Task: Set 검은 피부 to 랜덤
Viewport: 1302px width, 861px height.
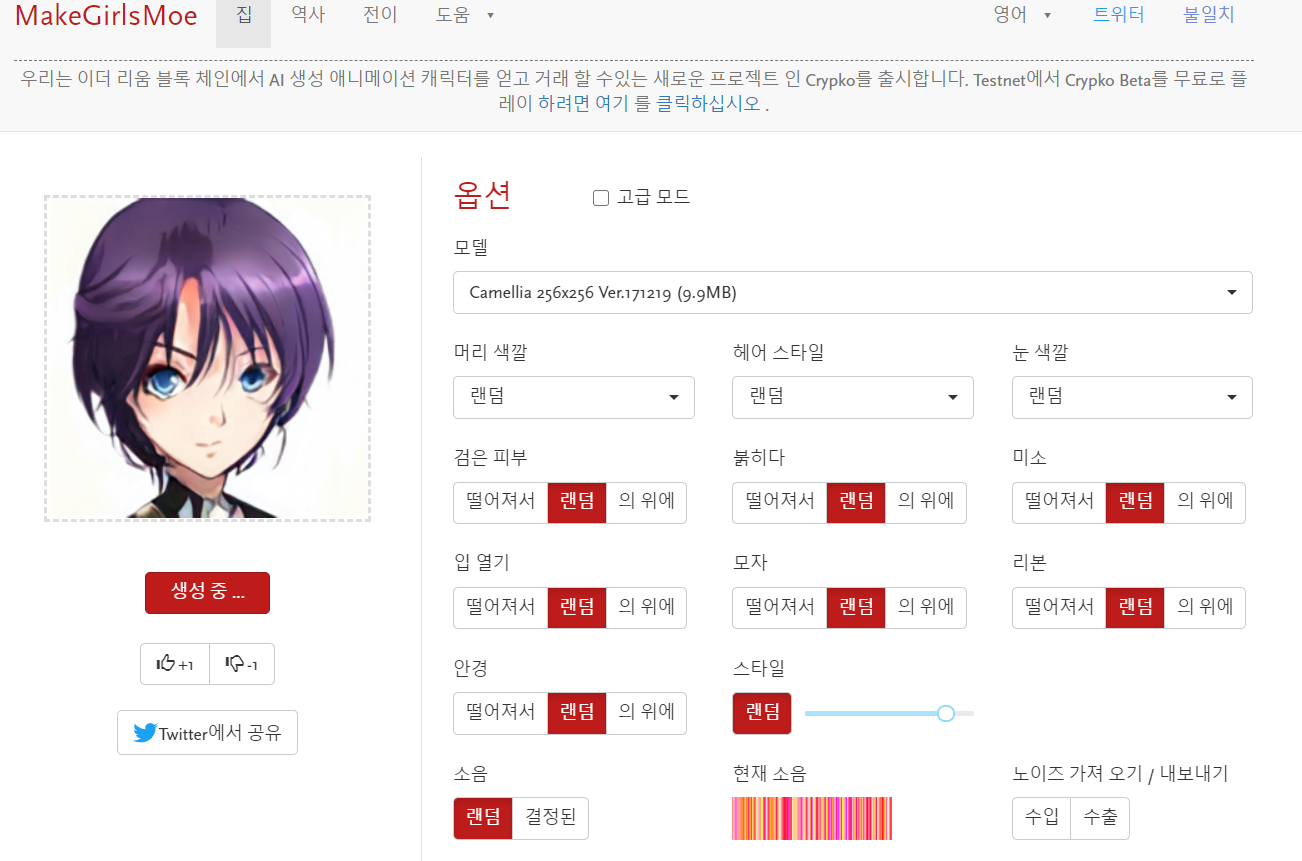Action: coord(577,502)
